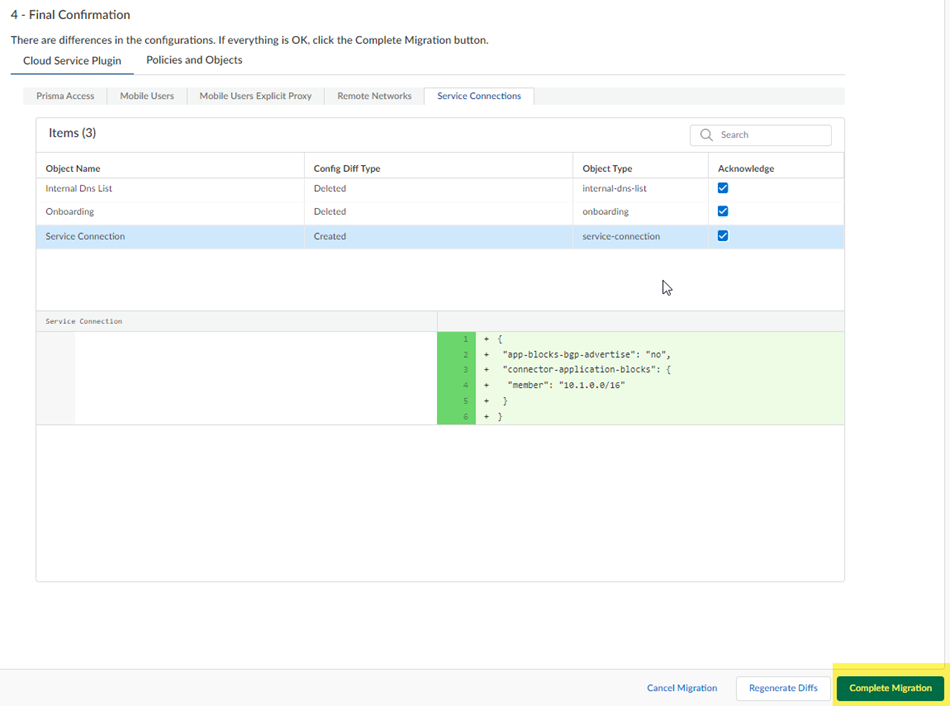Toggle Acknowledge checkbox for Service Connection

[723, 237]
